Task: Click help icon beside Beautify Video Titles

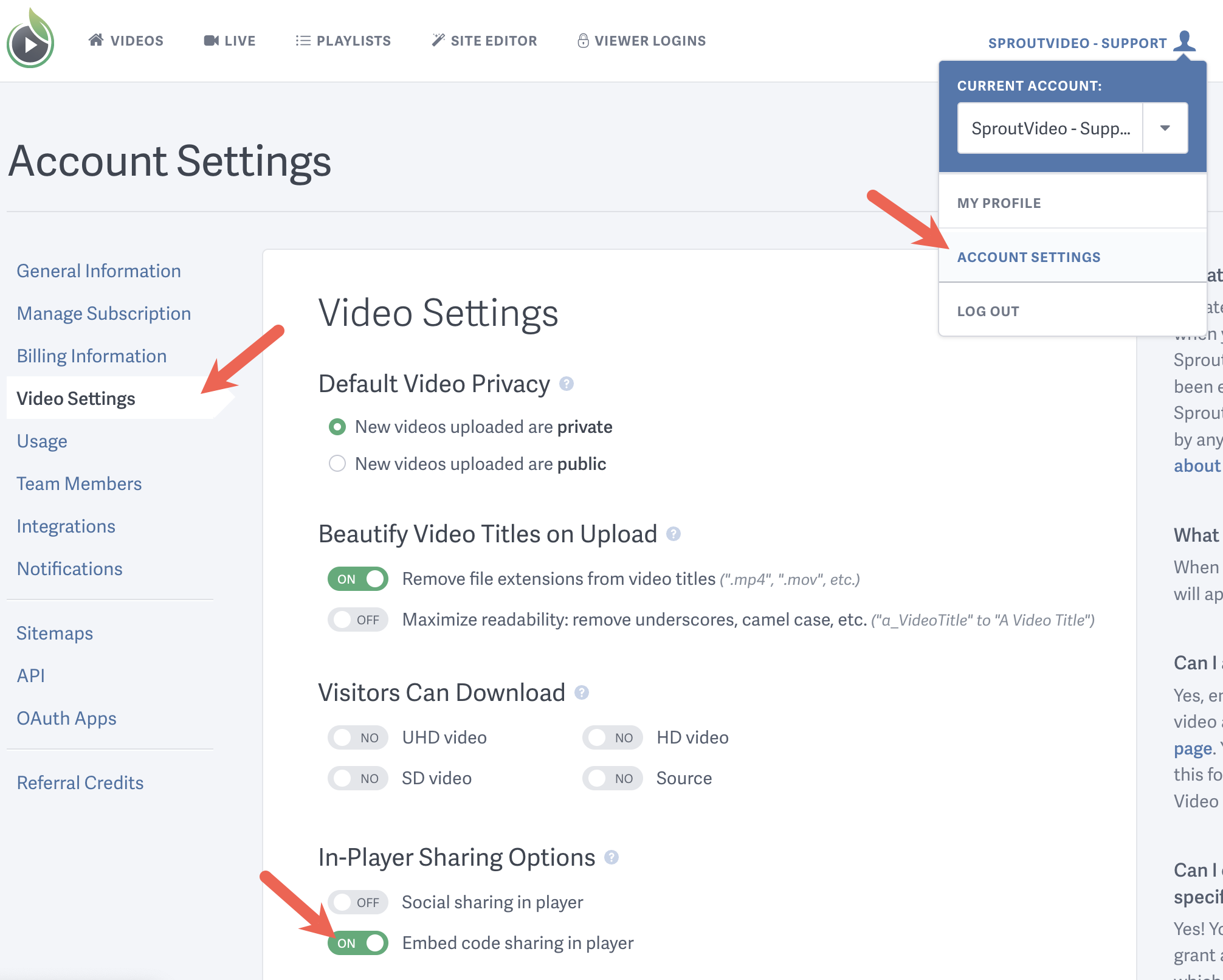Action: coord(674,534)
